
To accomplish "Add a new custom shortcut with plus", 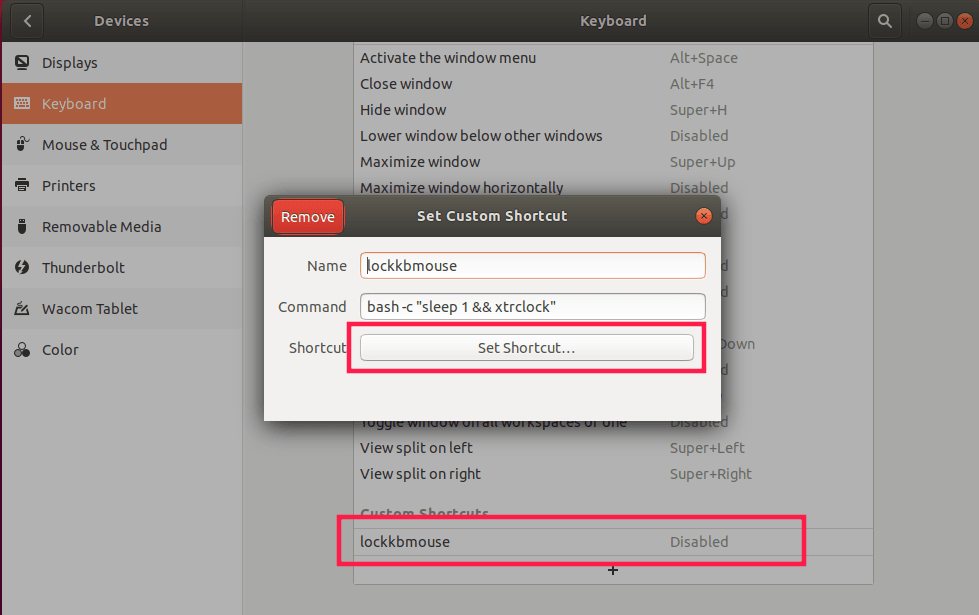I will coord(613,570).
